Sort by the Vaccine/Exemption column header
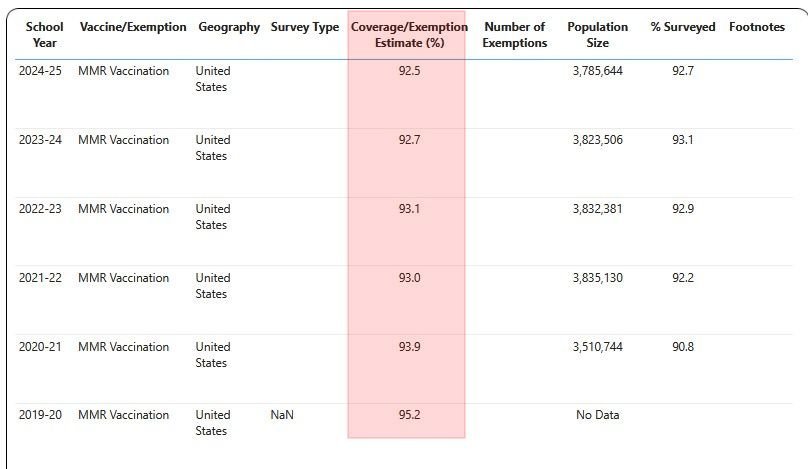This screenshot has width=808, height=469. tap(133, 27)
